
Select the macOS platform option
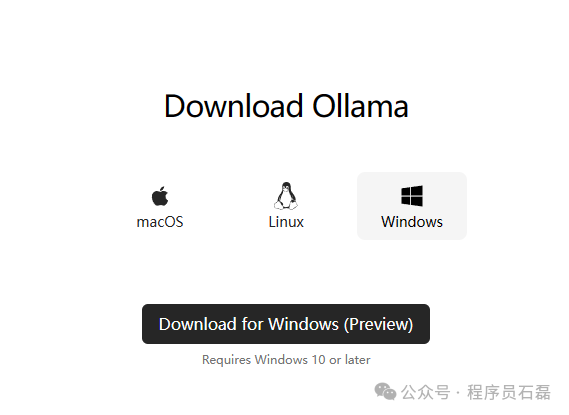point(160,206)
